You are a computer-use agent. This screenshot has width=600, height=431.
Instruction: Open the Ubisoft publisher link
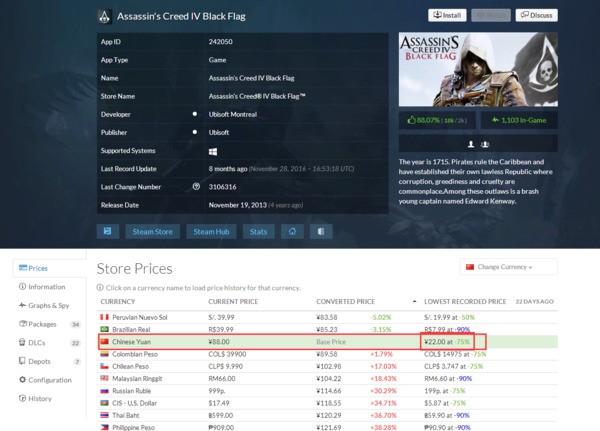(x=219, y=132)
